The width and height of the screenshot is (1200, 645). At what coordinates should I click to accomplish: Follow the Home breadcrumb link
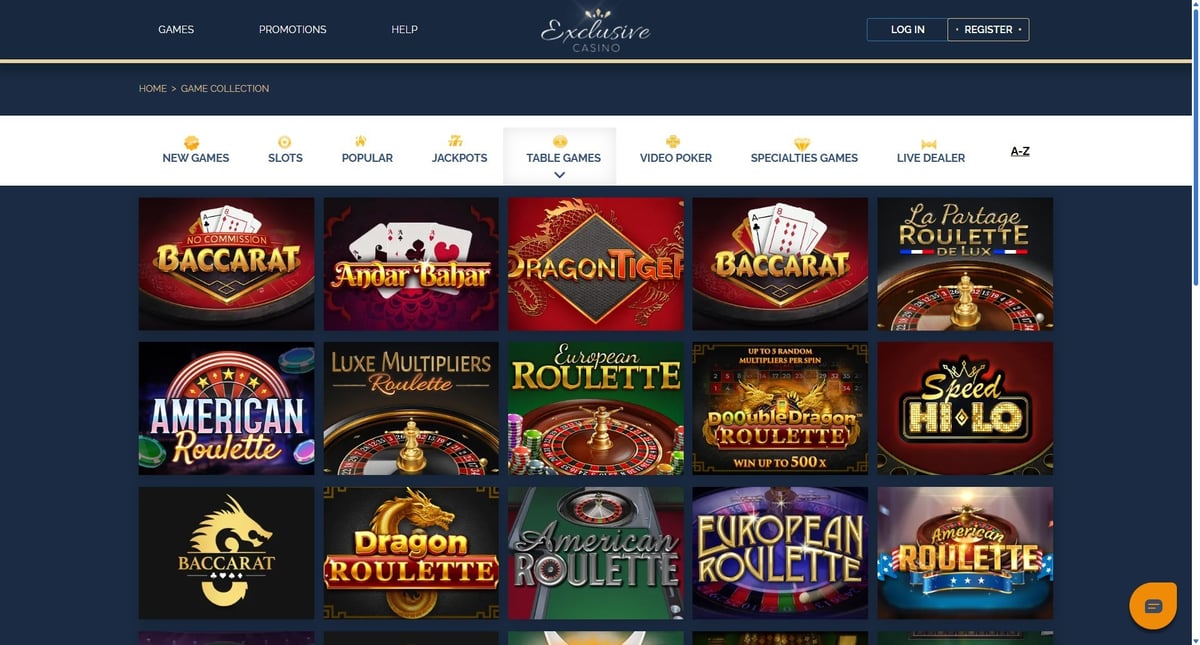click(x=153, y=89)
